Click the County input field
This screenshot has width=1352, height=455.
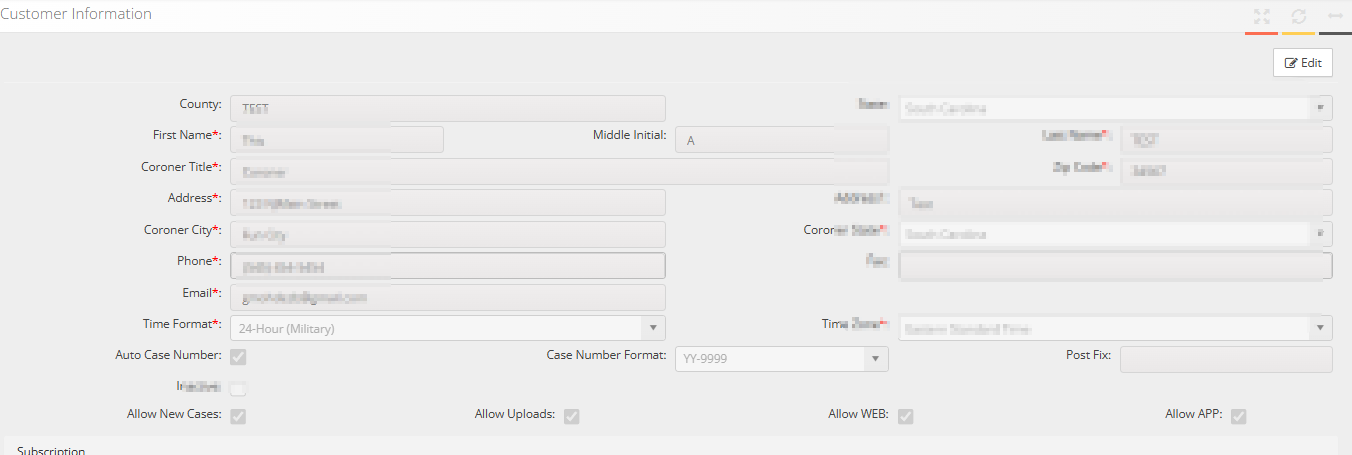447,108
